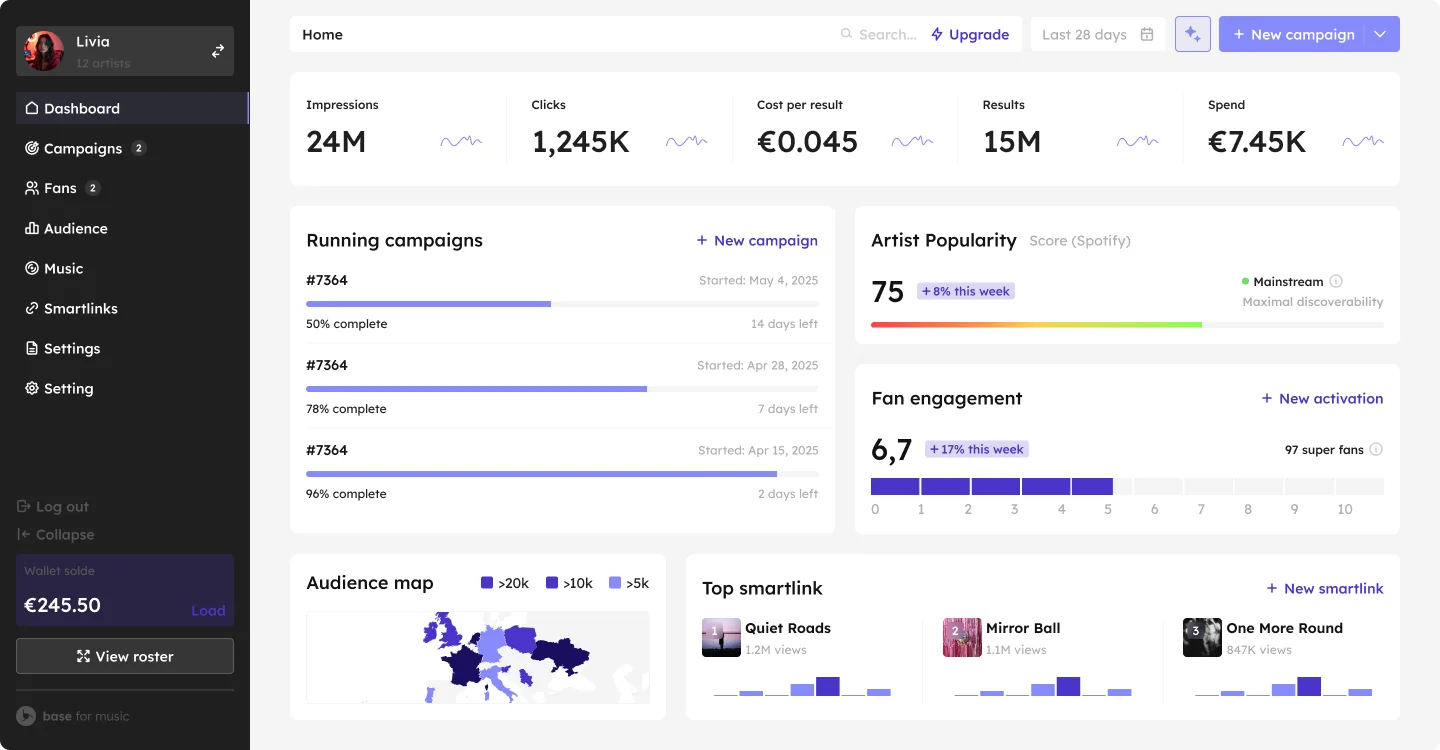
Task: Click Livia's profile avatar
Action: [x=44, y=51]
